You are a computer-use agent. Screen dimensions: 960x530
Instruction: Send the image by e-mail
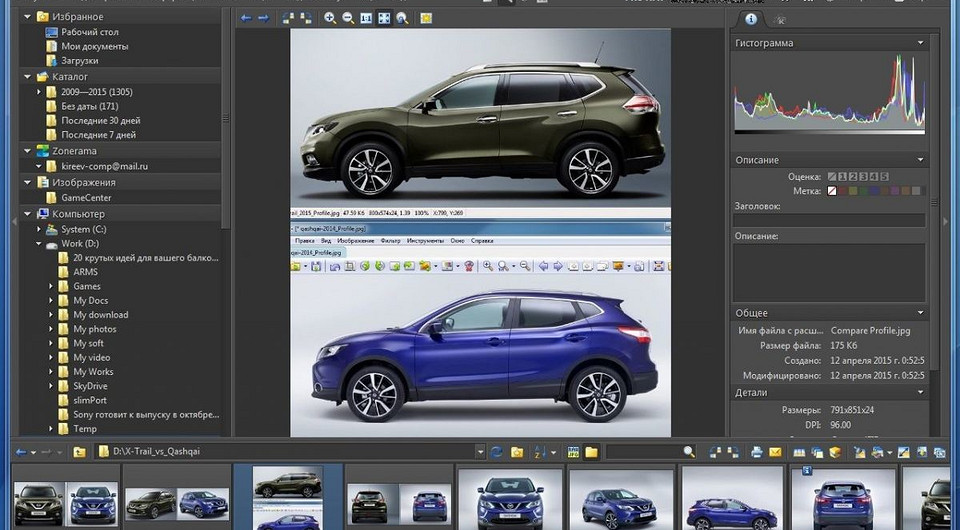click(775, 452)
